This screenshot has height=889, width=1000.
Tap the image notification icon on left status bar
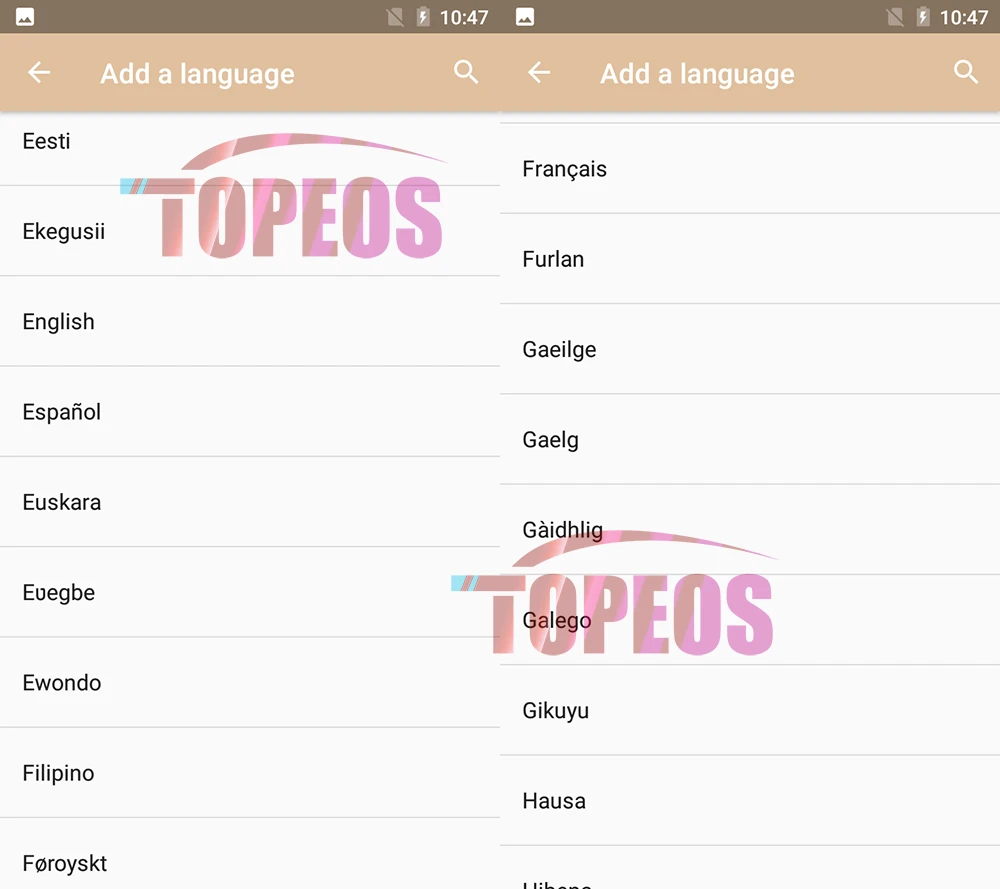[25, 17]
